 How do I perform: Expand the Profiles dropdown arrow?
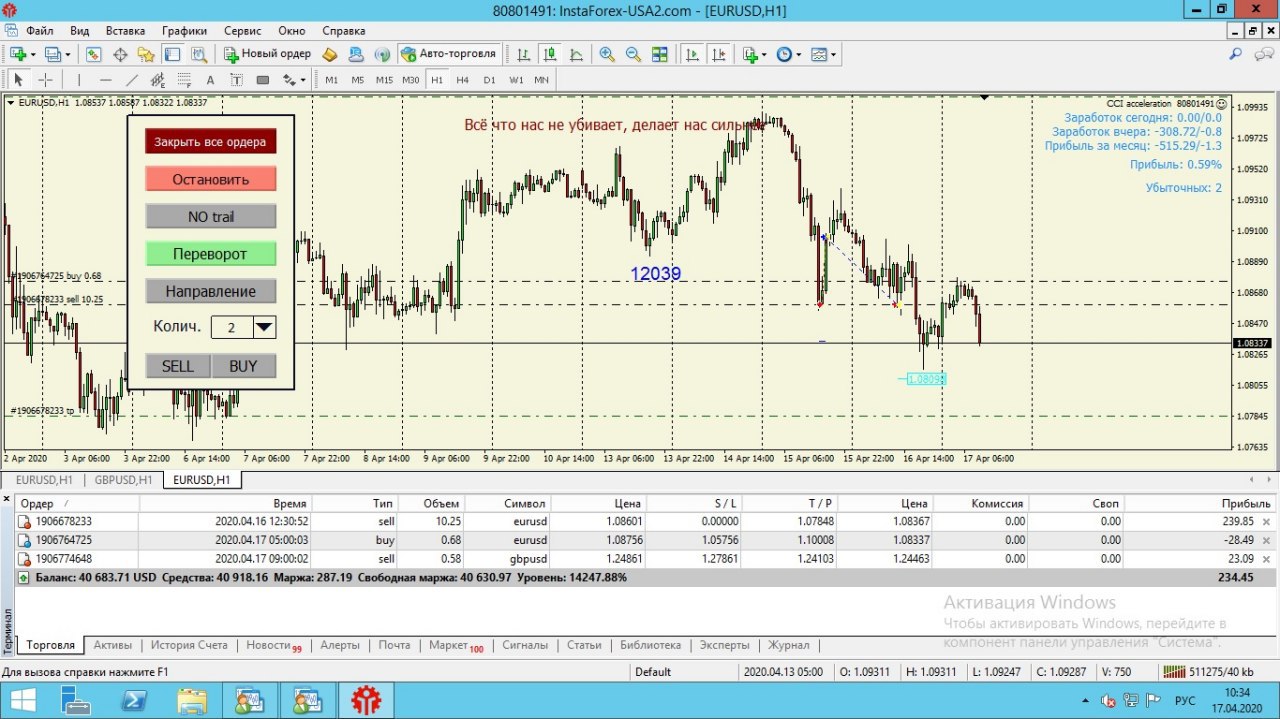(66, 54)
